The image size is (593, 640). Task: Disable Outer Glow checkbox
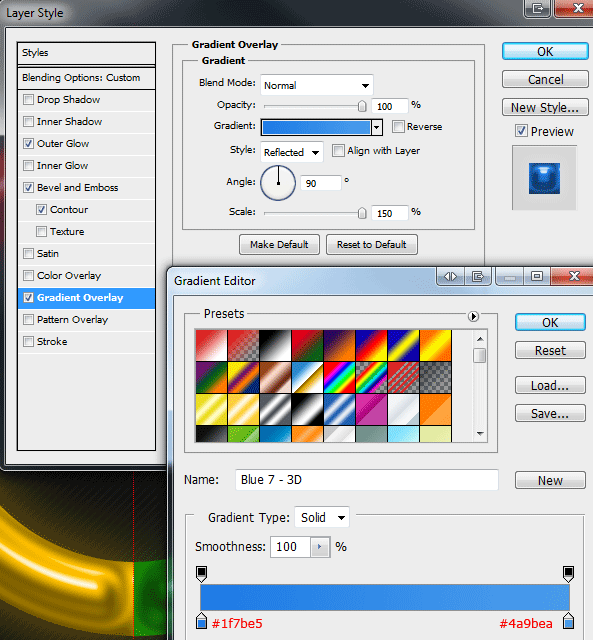28,144
